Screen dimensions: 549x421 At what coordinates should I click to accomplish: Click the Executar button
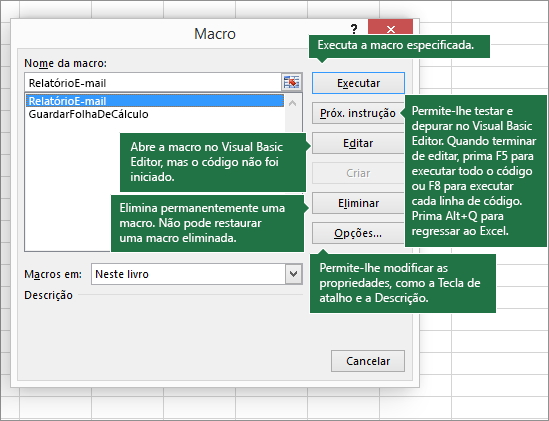(358, 83)
